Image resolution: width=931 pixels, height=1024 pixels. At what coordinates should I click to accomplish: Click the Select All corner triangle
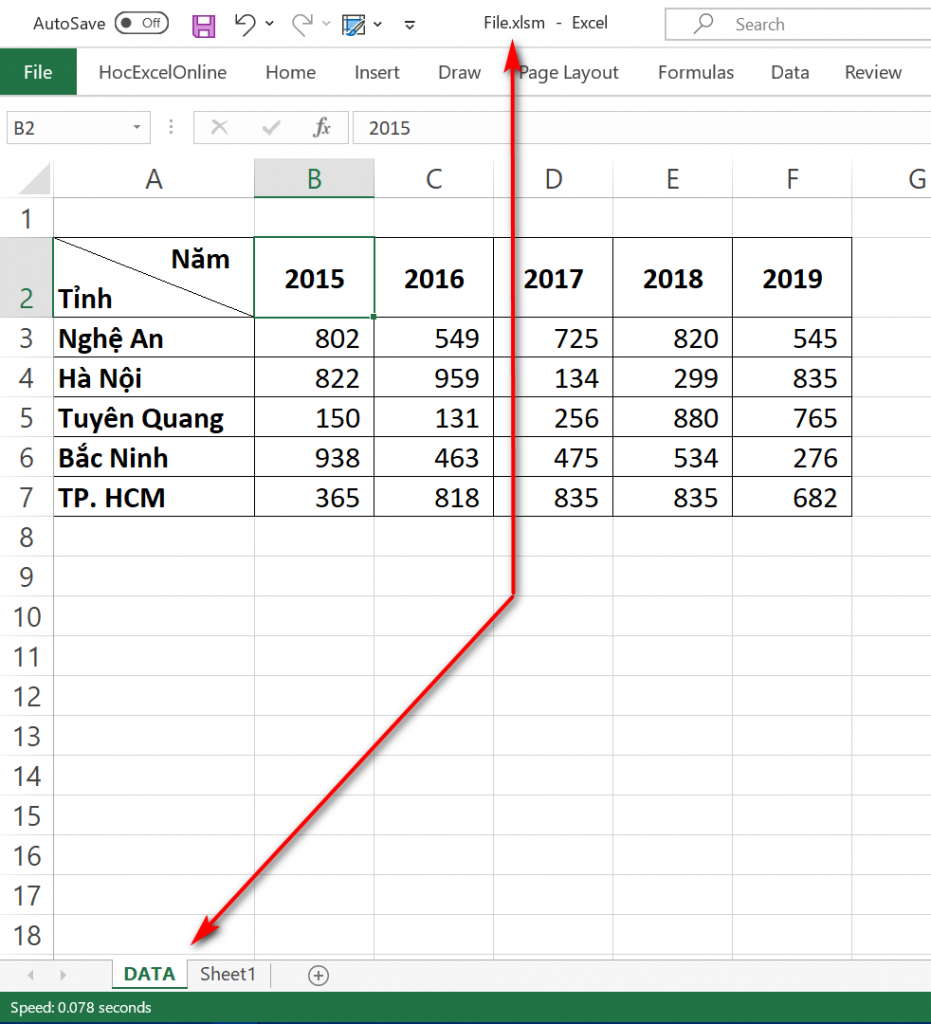35,179
